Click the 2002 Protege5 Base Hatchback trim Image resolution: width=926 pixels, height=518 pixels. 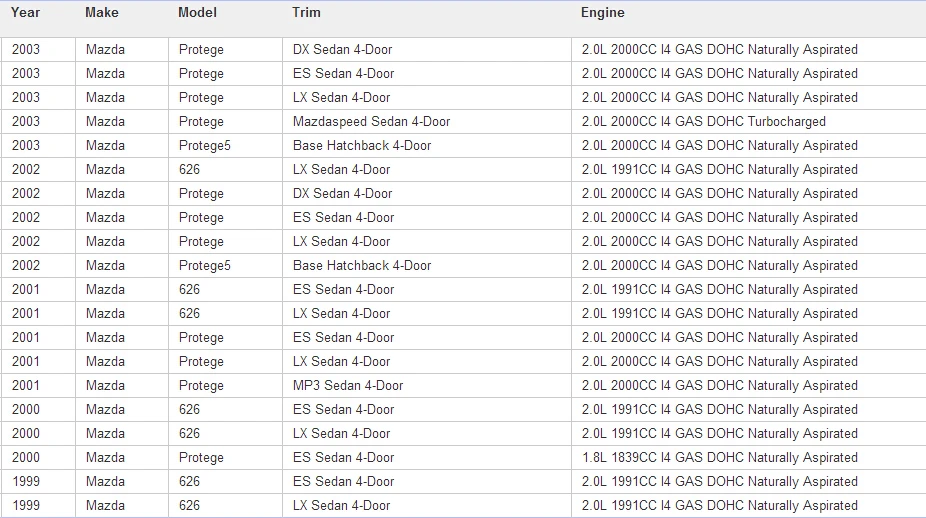pos(427,266)
